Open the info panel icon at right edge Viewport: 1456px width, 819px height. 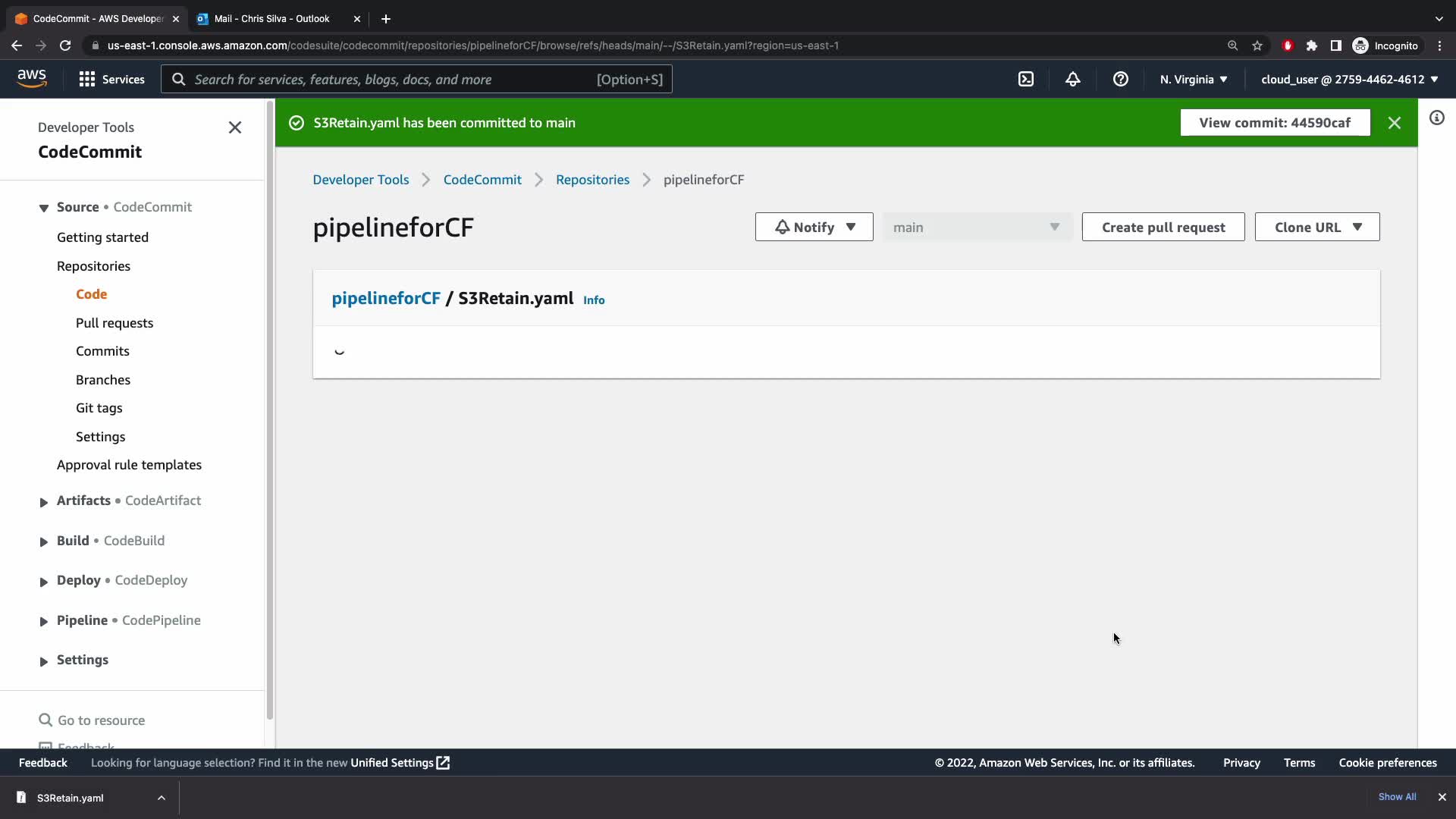1436,118
